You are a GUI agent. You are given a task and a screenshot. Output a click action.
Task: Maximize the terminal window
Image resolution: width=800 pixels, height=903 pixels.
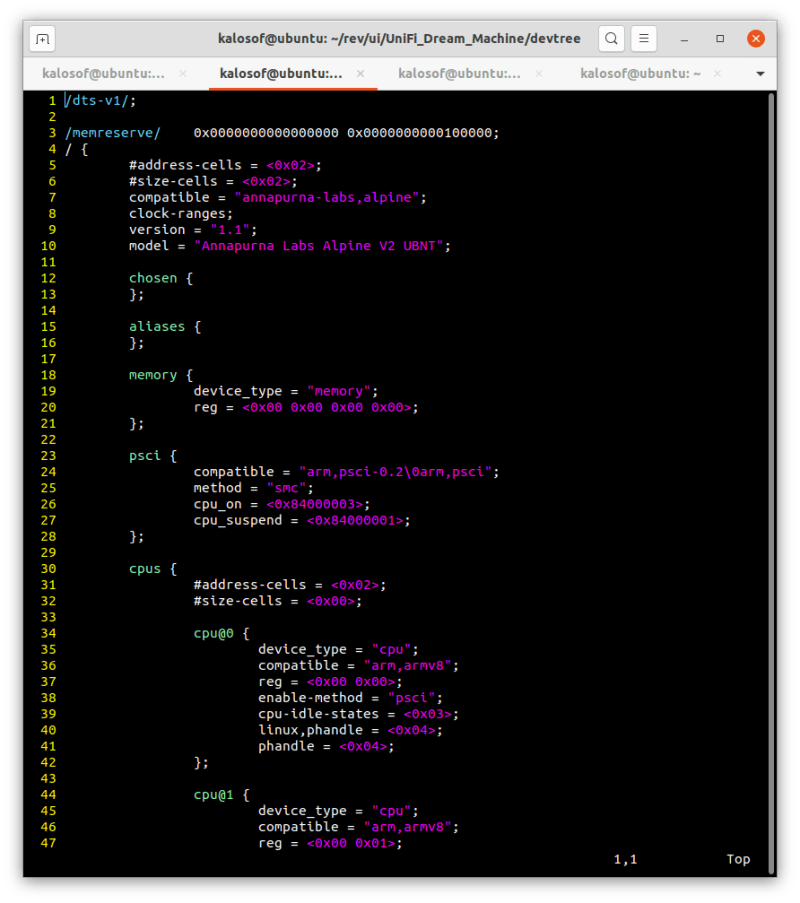tap(719, 38)
